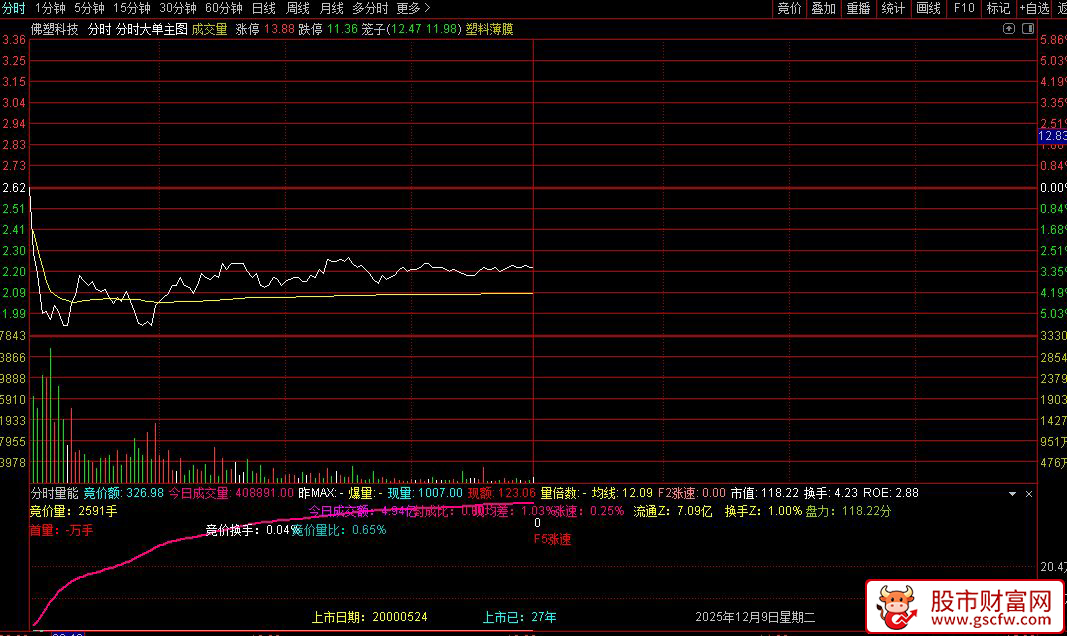Open F10 company fundamentals
This screenshot has width=1067, height=636.
962,8
